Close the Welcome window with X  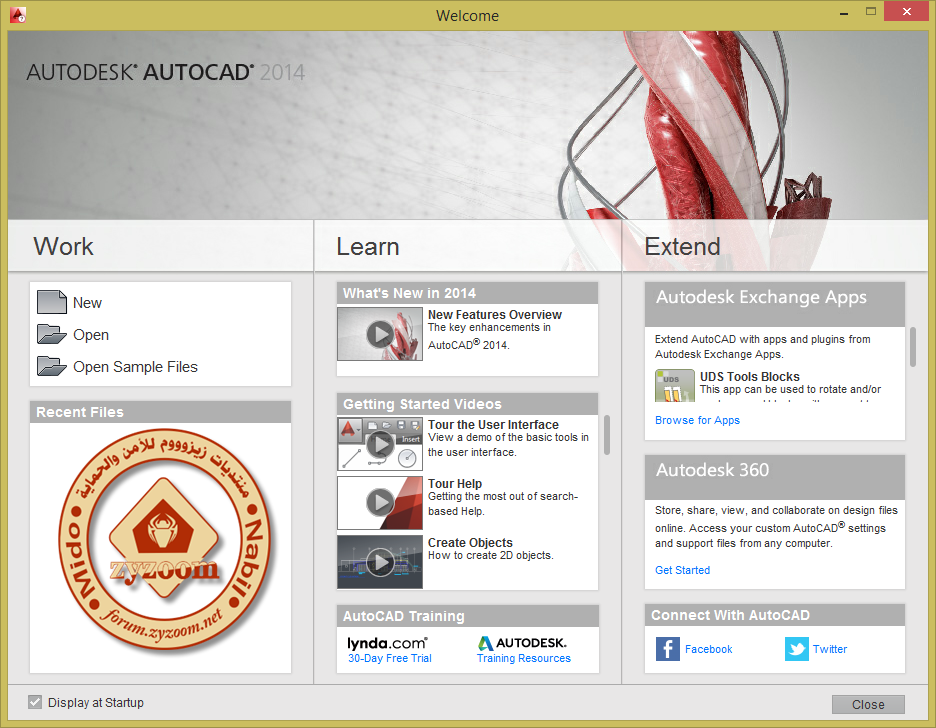[x=906, y=12]
